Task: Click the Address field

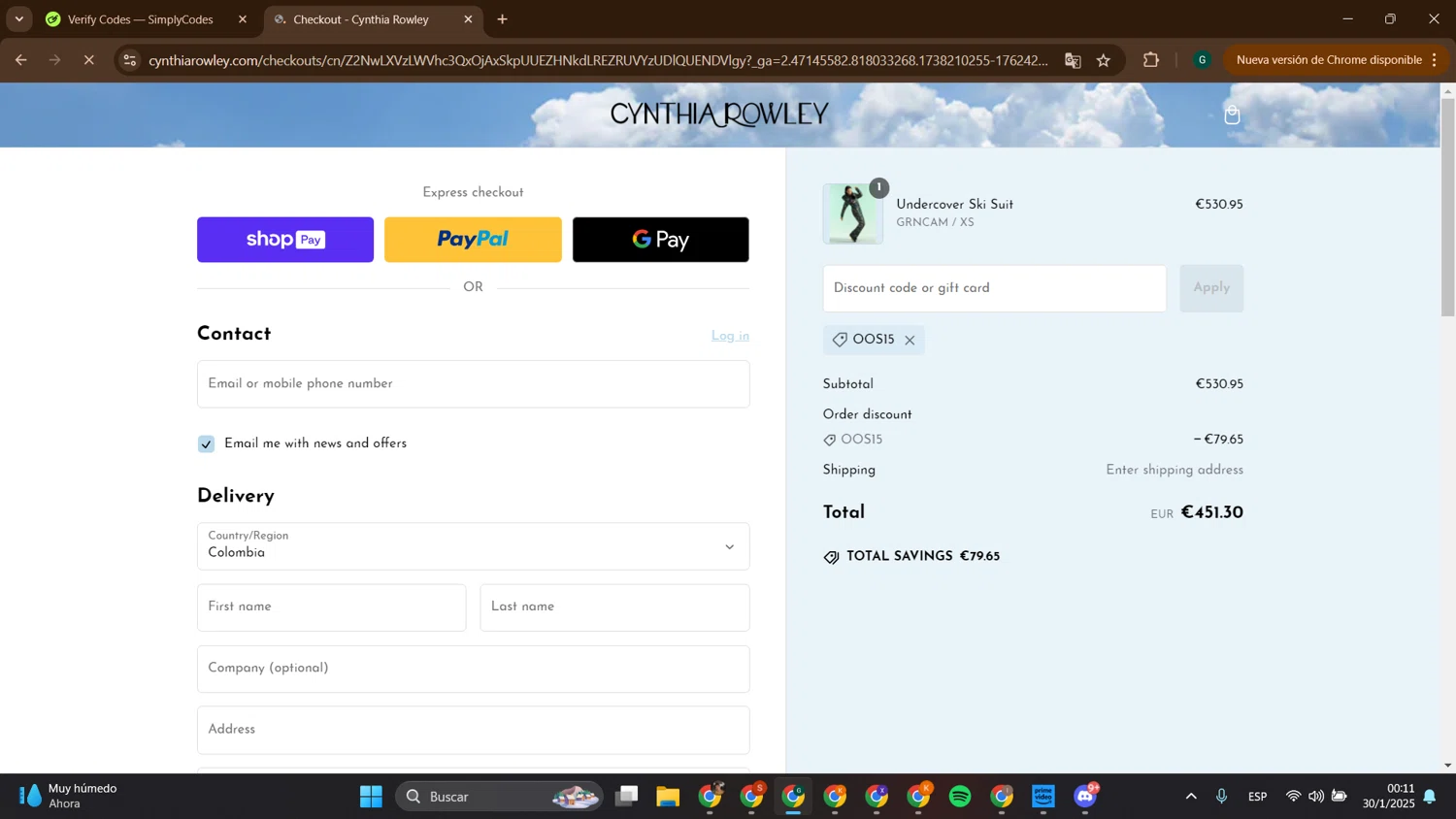Action: pos(473,730)
